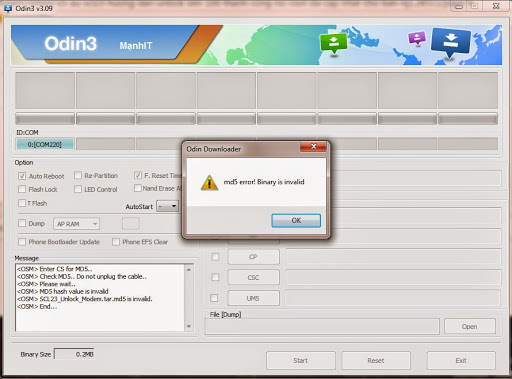This screenshot has width=512, height=379.
Task: Check the Phone Bootloader Update box
Action: (22, 242)
